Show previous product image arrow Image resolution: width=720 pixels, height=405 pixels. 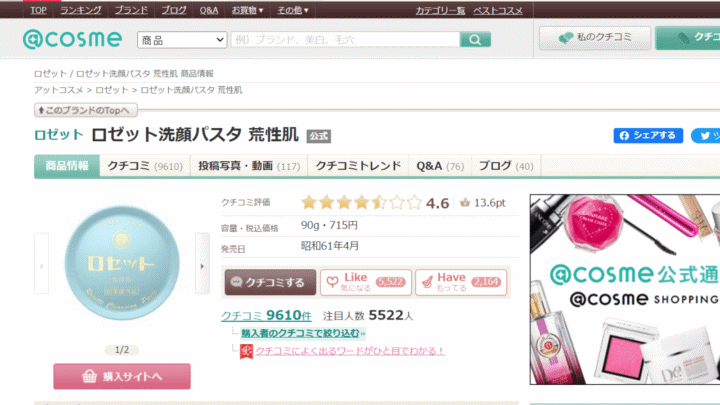coord(41,263)
